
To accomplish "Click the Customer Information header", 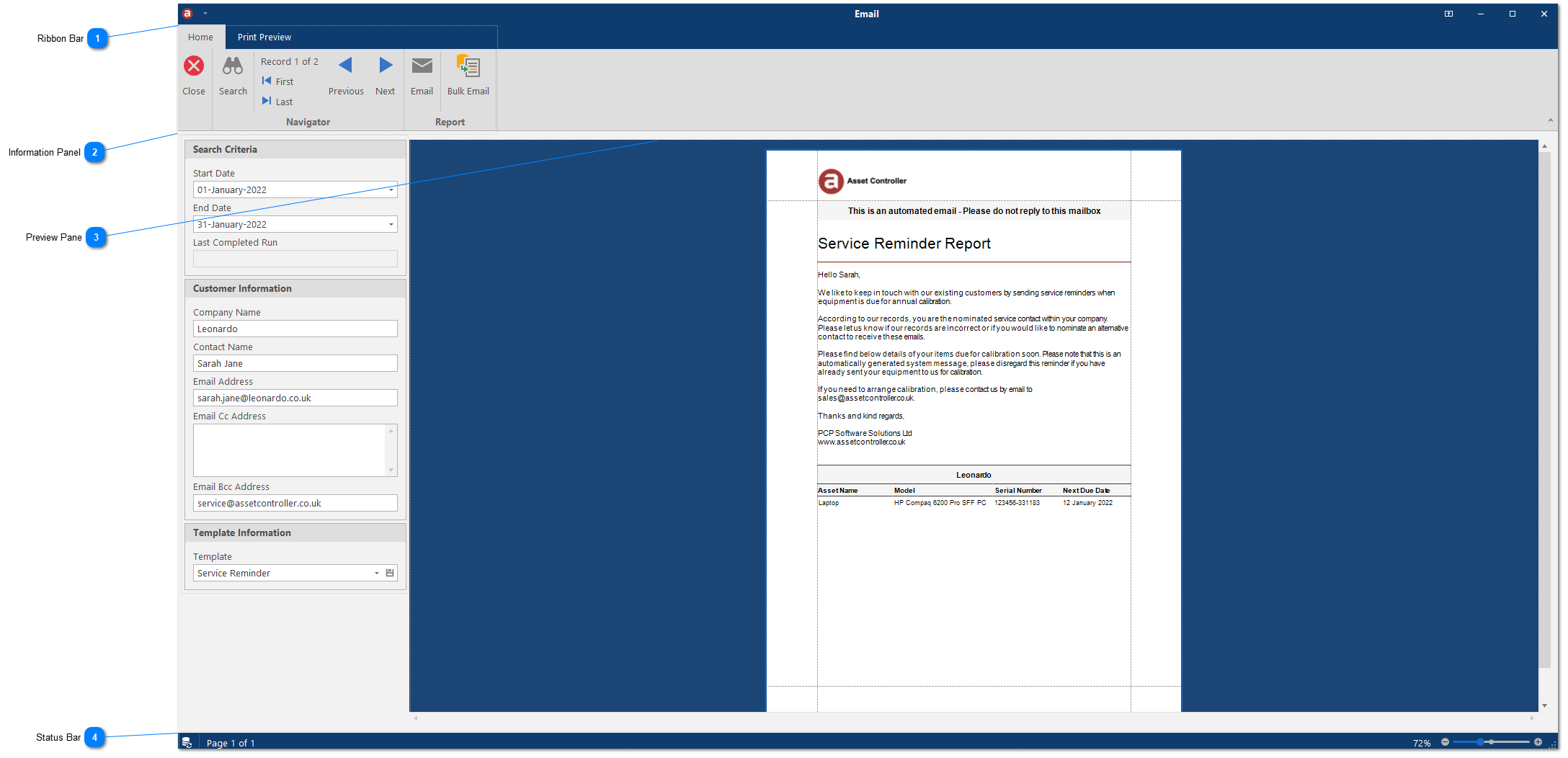I will 295,288.
